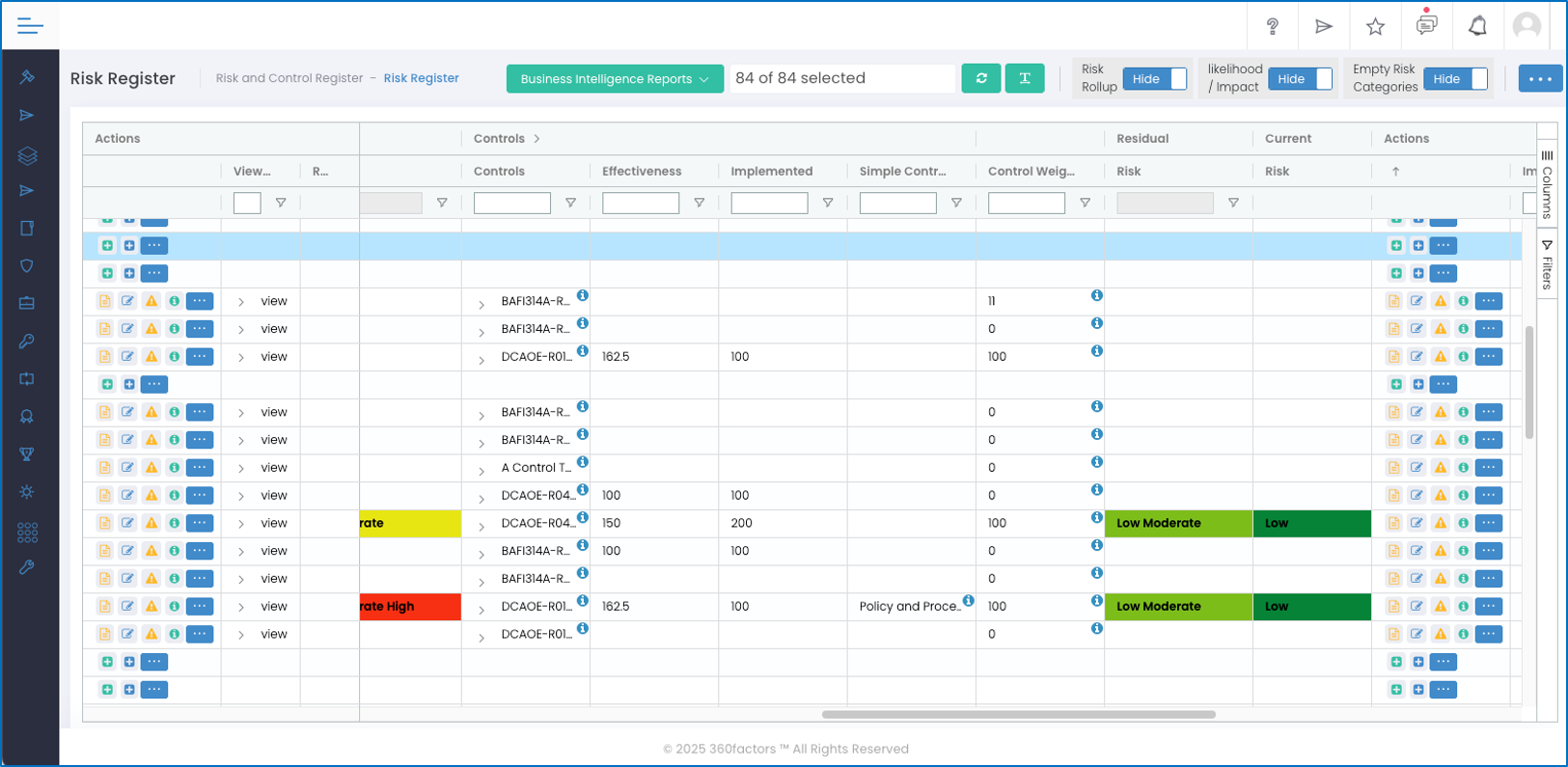Open the grid apps icon in sidebar

(x=27, y=532)
